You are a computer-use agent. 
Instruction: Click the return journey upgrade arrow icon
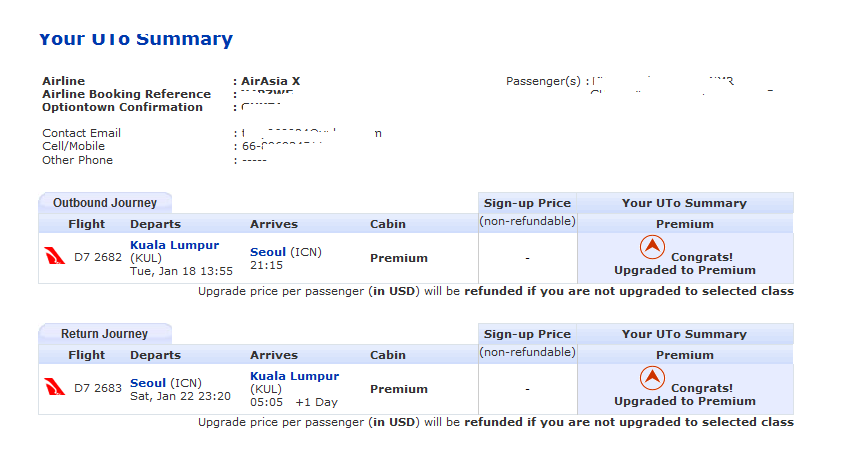click(652, 378)
